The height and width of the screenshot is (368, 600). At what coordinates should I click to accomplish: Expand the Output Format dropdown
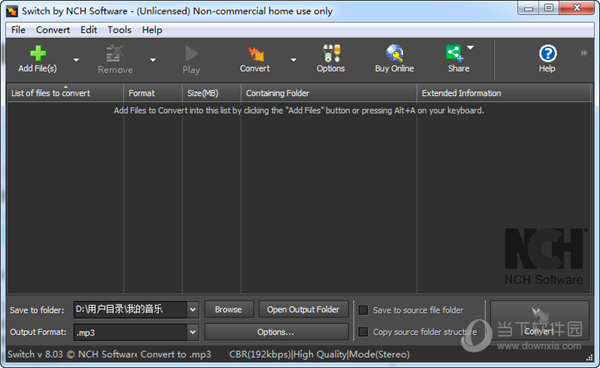[193, 332]
